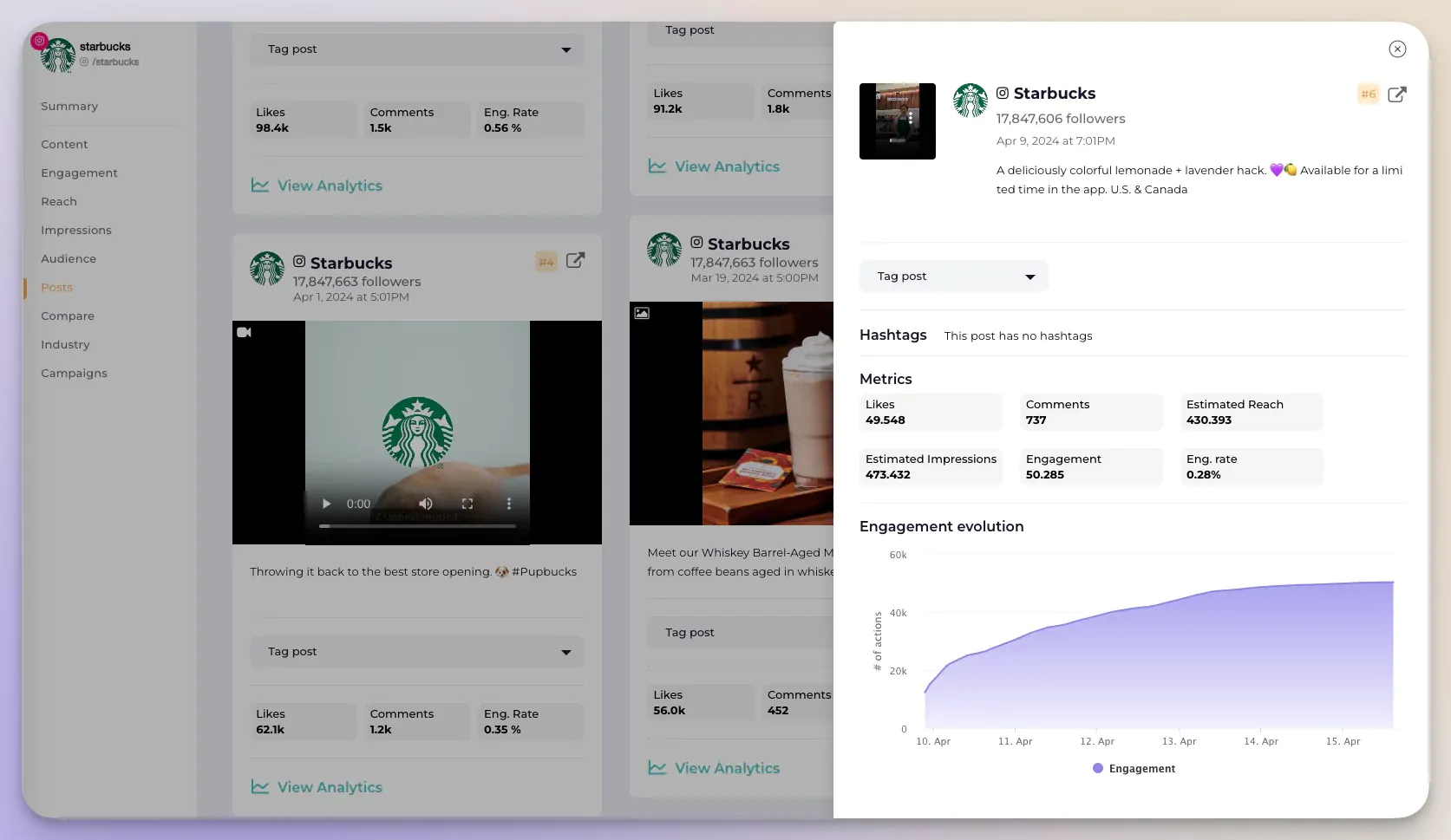The image size is (1451, 840).
Task: Open the lemonade post thumbnail
Action: pyautogui.click(x=897, y=121)
